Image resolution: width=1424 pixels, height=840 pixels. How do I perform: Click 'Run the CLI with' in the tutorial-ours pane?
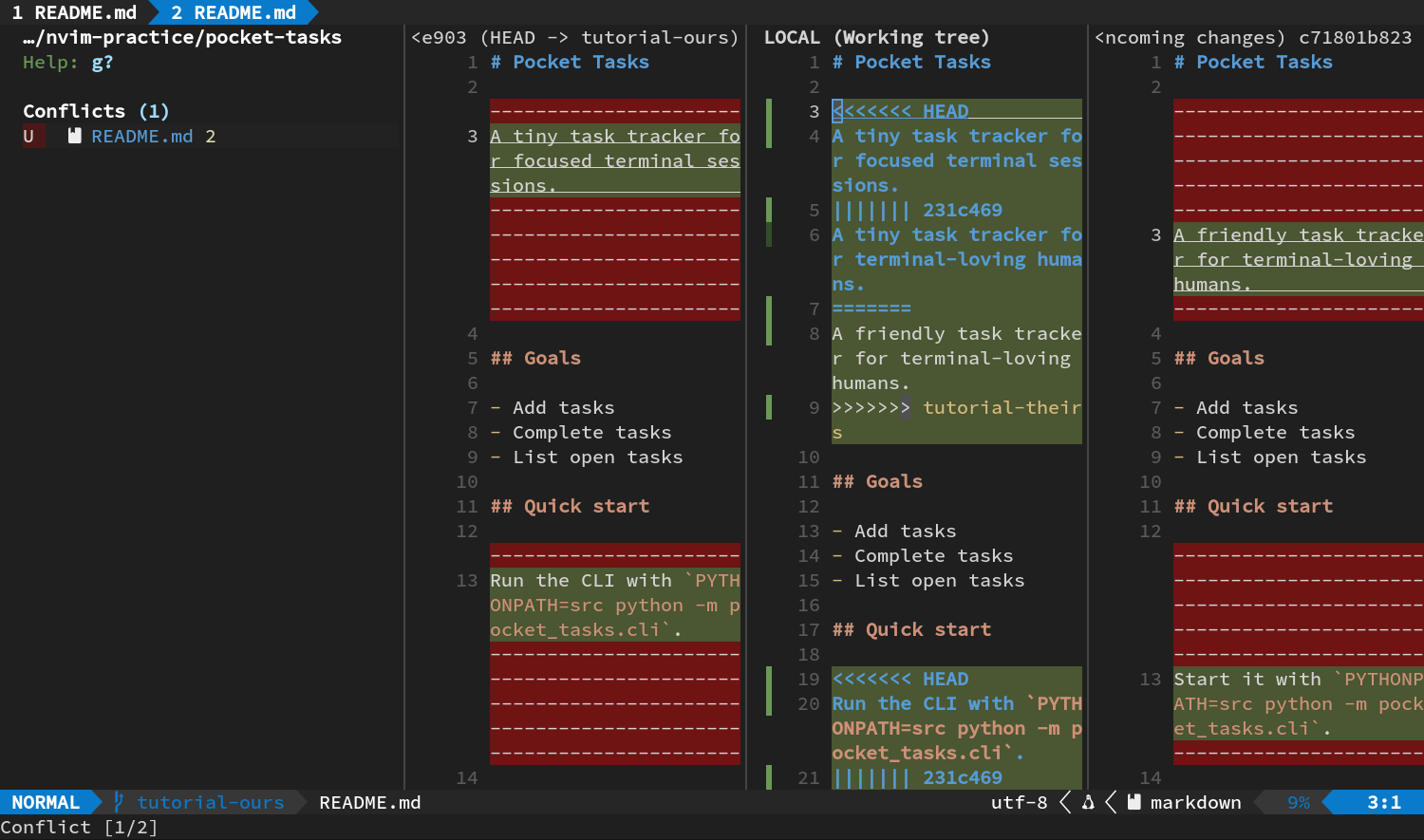click(x=581, y=580)
